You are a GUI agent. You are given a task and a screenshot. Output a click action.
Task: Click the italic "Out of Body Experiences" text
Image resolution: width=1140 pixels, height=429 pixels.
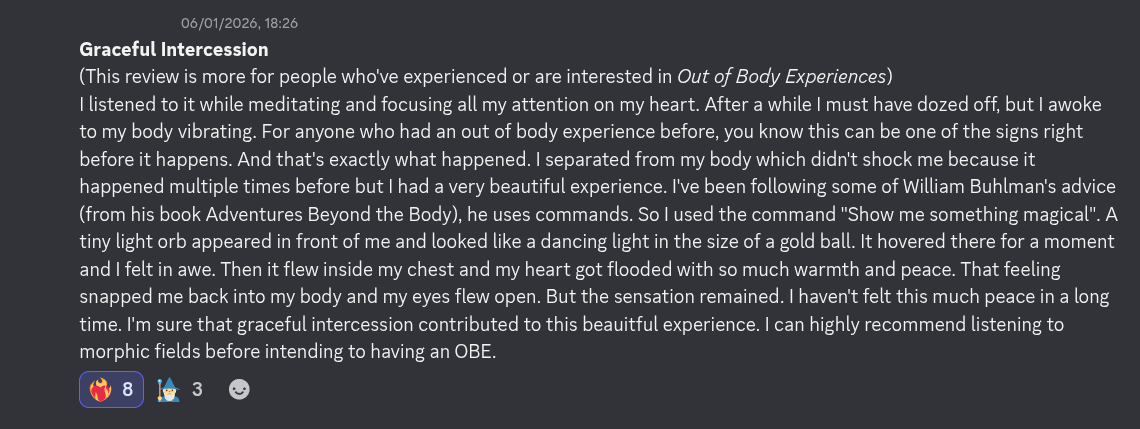pos(781,76)
